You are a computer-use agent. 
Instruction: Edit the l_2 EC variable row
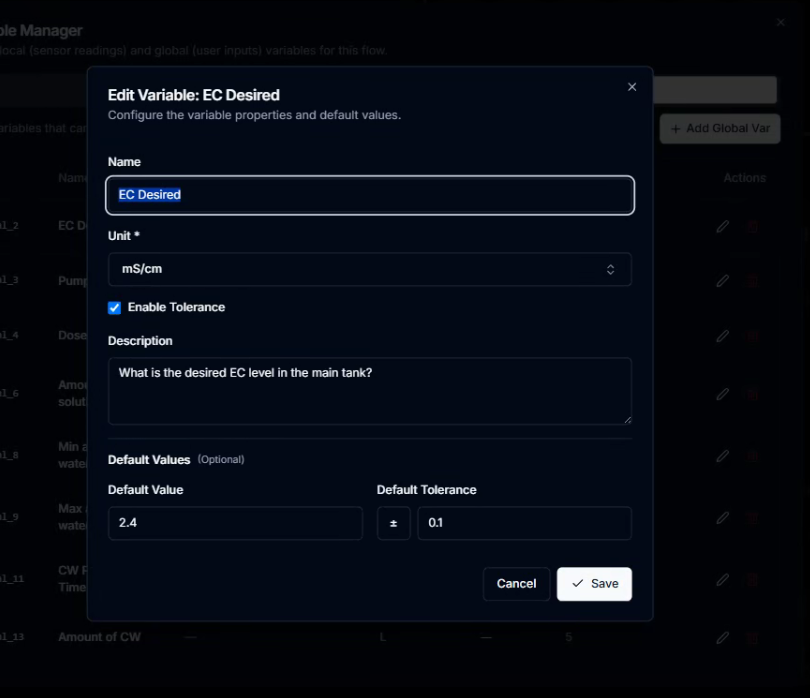point(723,226)
